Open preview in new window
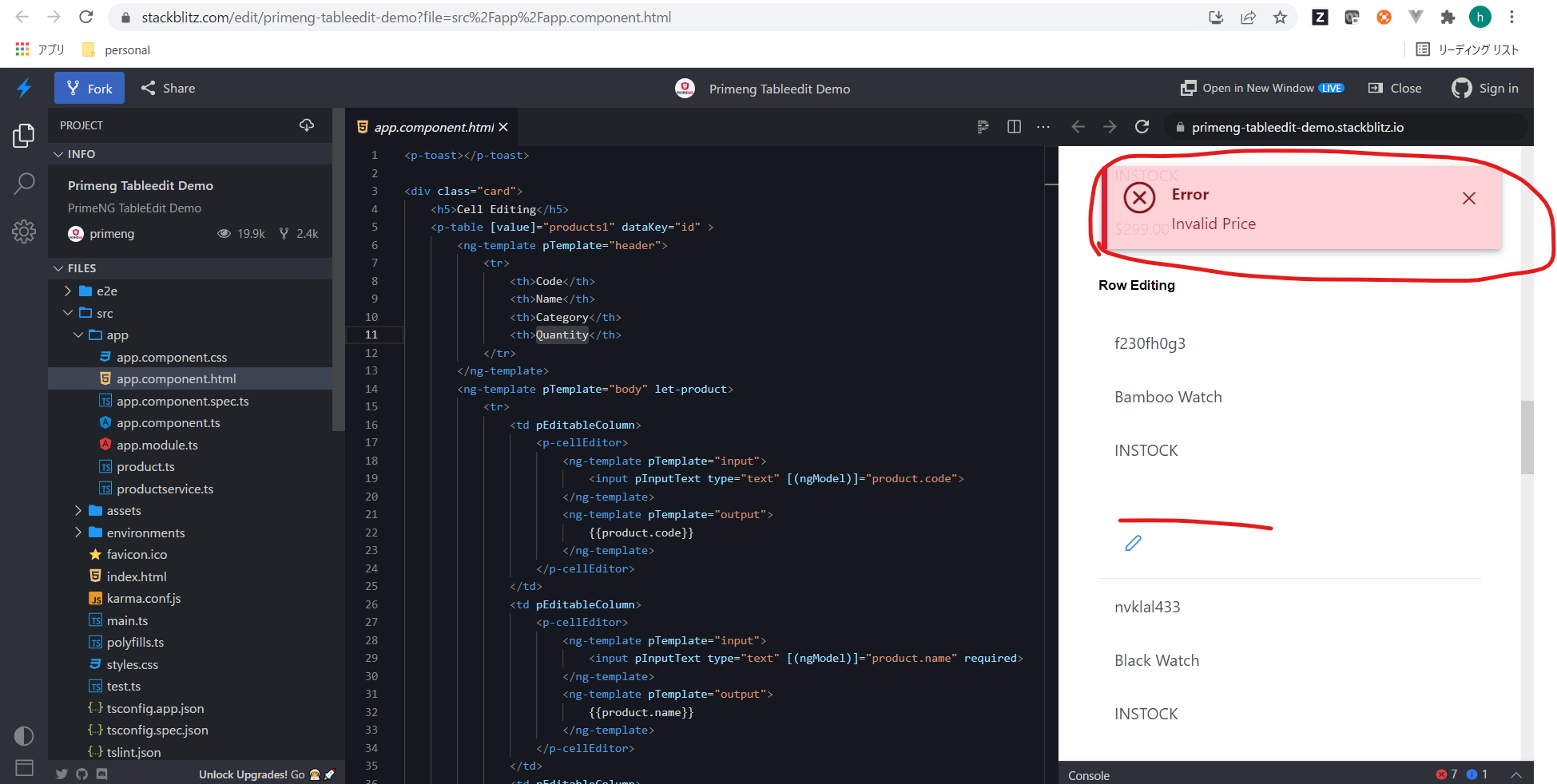 [x=1261, y=88]
